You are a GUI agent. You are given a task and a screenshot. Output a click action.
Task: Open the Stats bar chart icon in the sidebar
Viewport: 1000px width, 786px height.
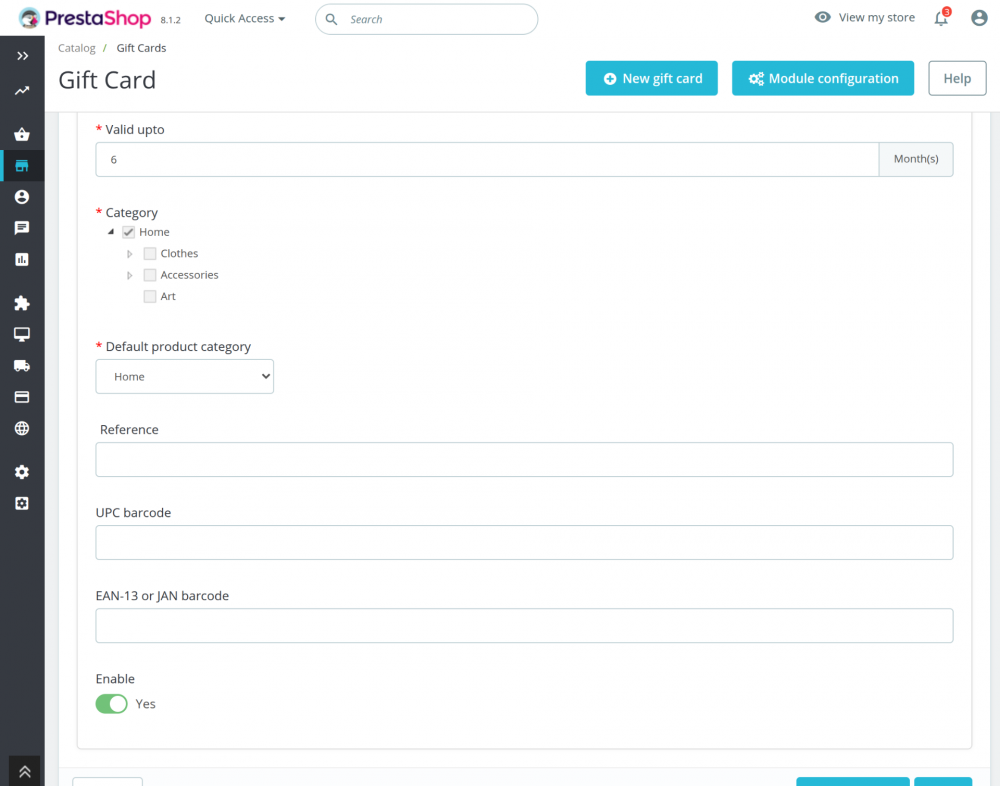coord(22,260)
